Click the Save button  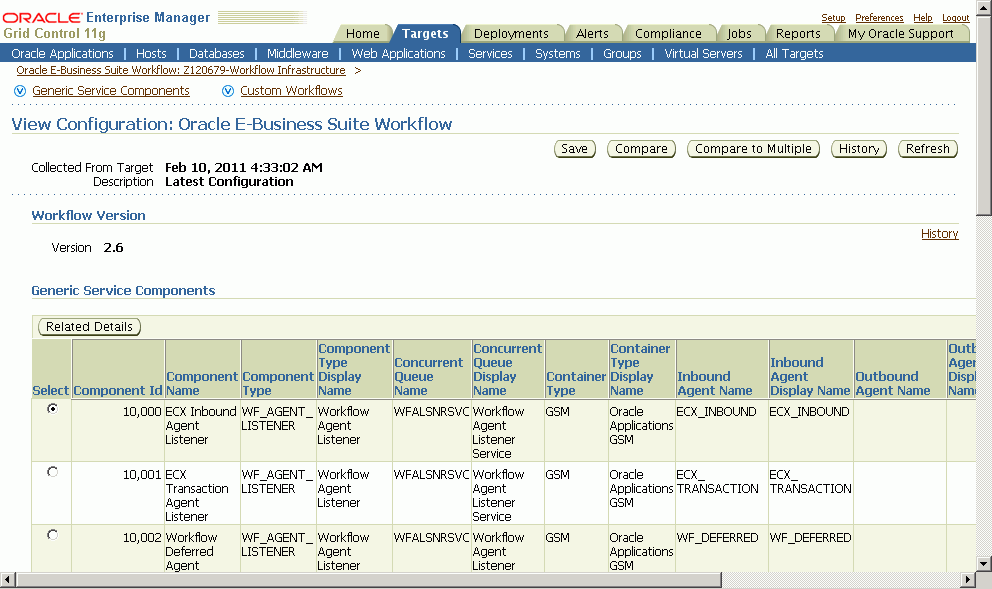point(574,149)
